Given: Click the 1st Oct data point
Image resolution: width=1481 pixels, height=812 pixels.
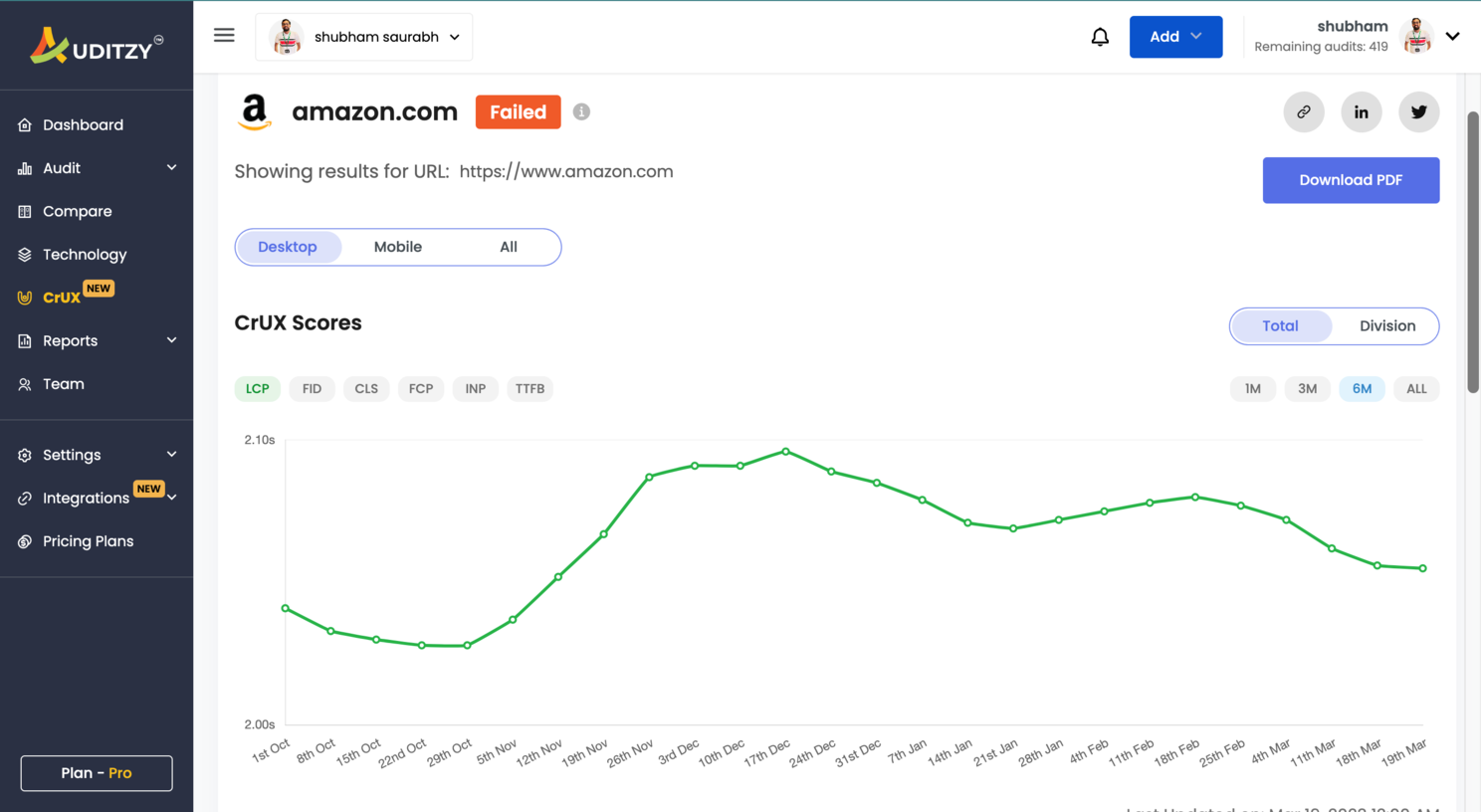Looking at the screenshot, I should 286,608.
